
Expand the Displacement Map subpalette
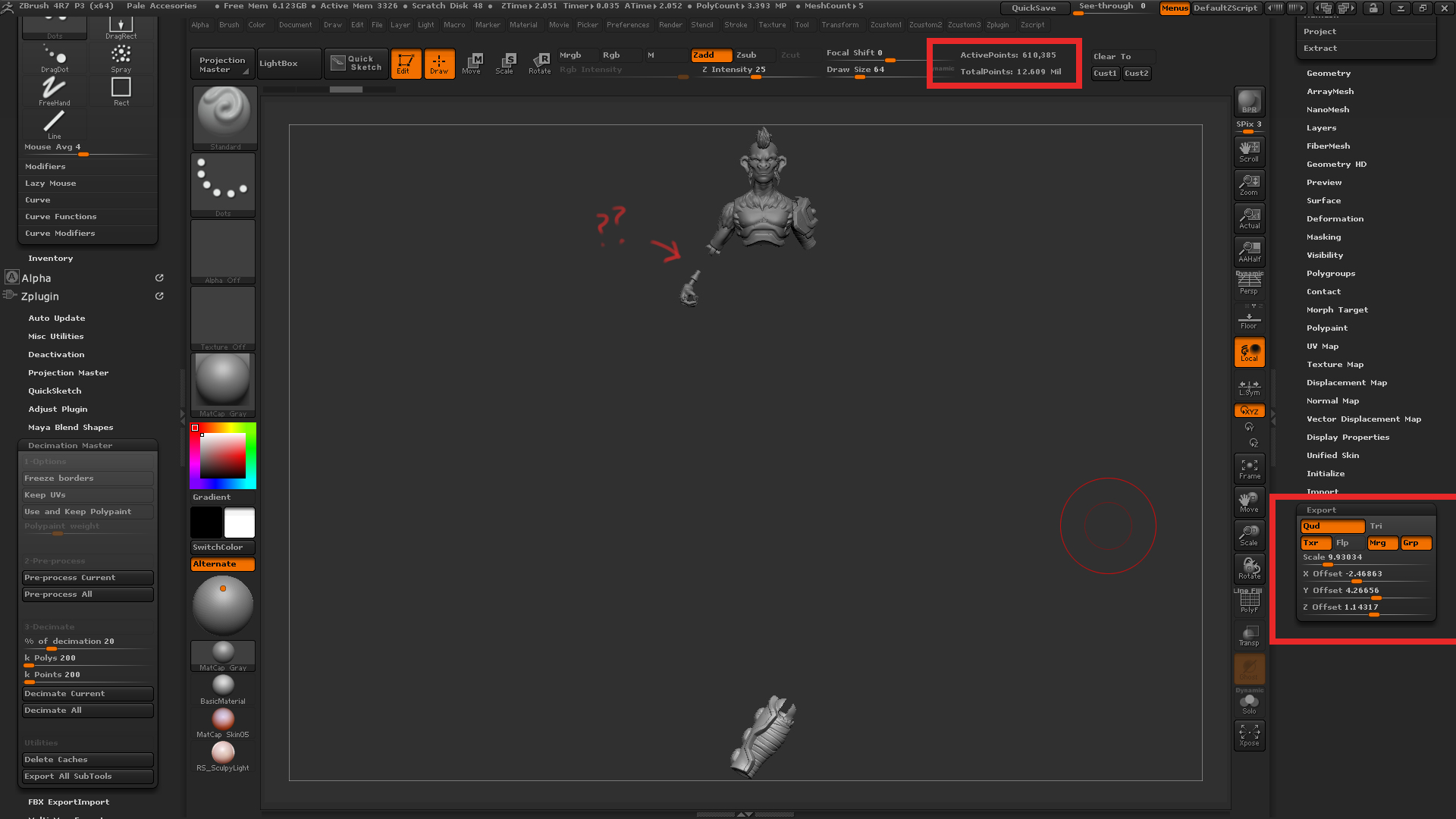click(1347, 383)
